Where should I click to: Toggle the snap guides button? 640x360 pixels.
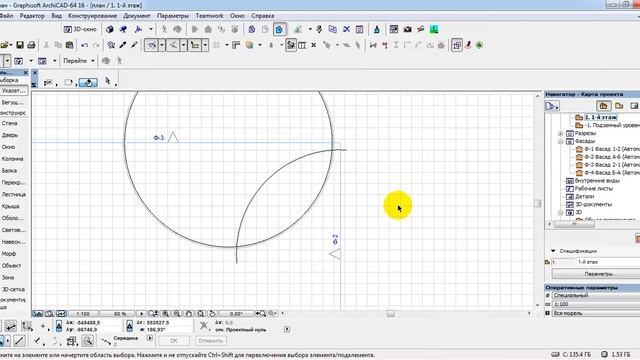[173, 45]
